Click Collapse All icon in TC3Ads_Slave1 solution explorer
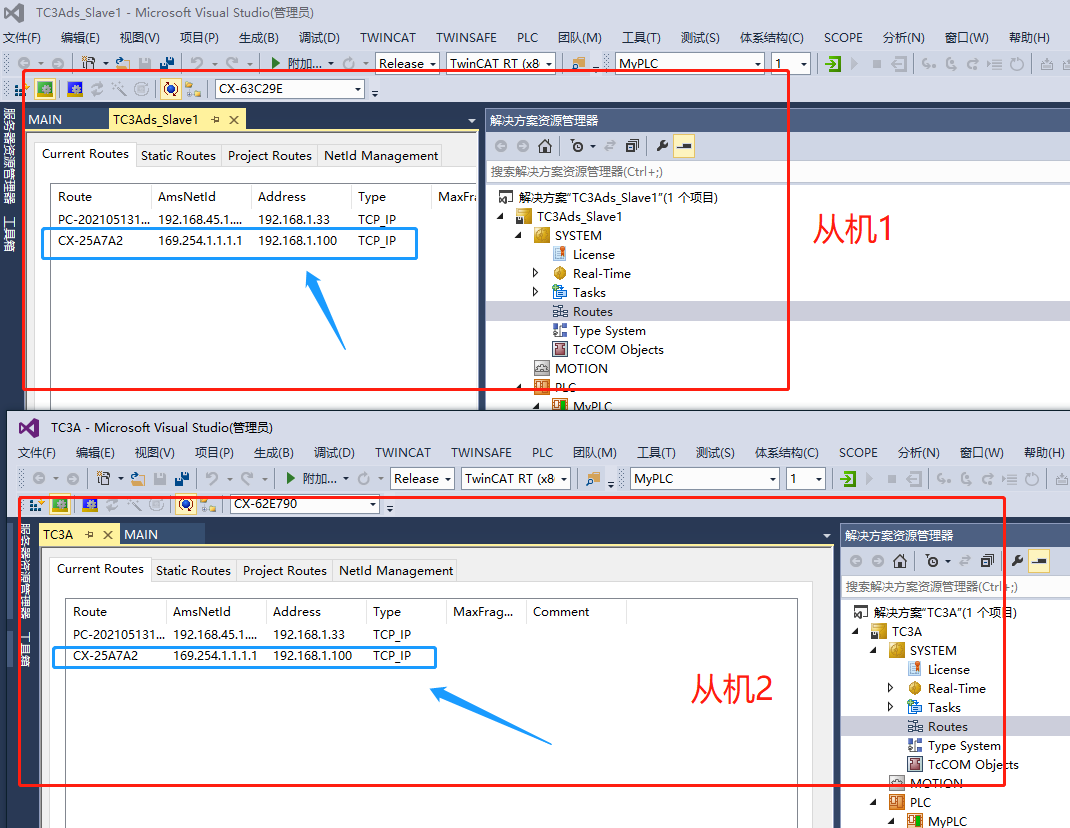 click(633, 146)
